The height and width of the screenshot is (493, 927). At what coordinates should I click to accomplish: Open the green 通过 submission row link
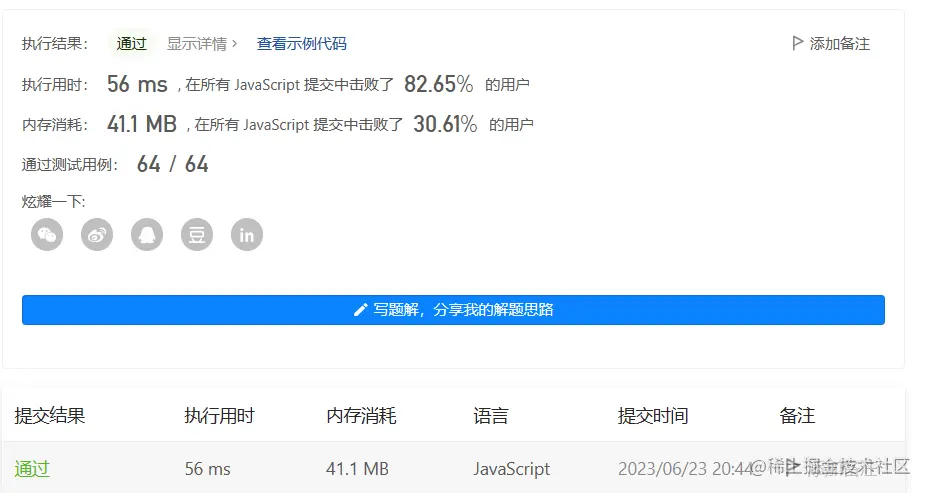point(32,469)
